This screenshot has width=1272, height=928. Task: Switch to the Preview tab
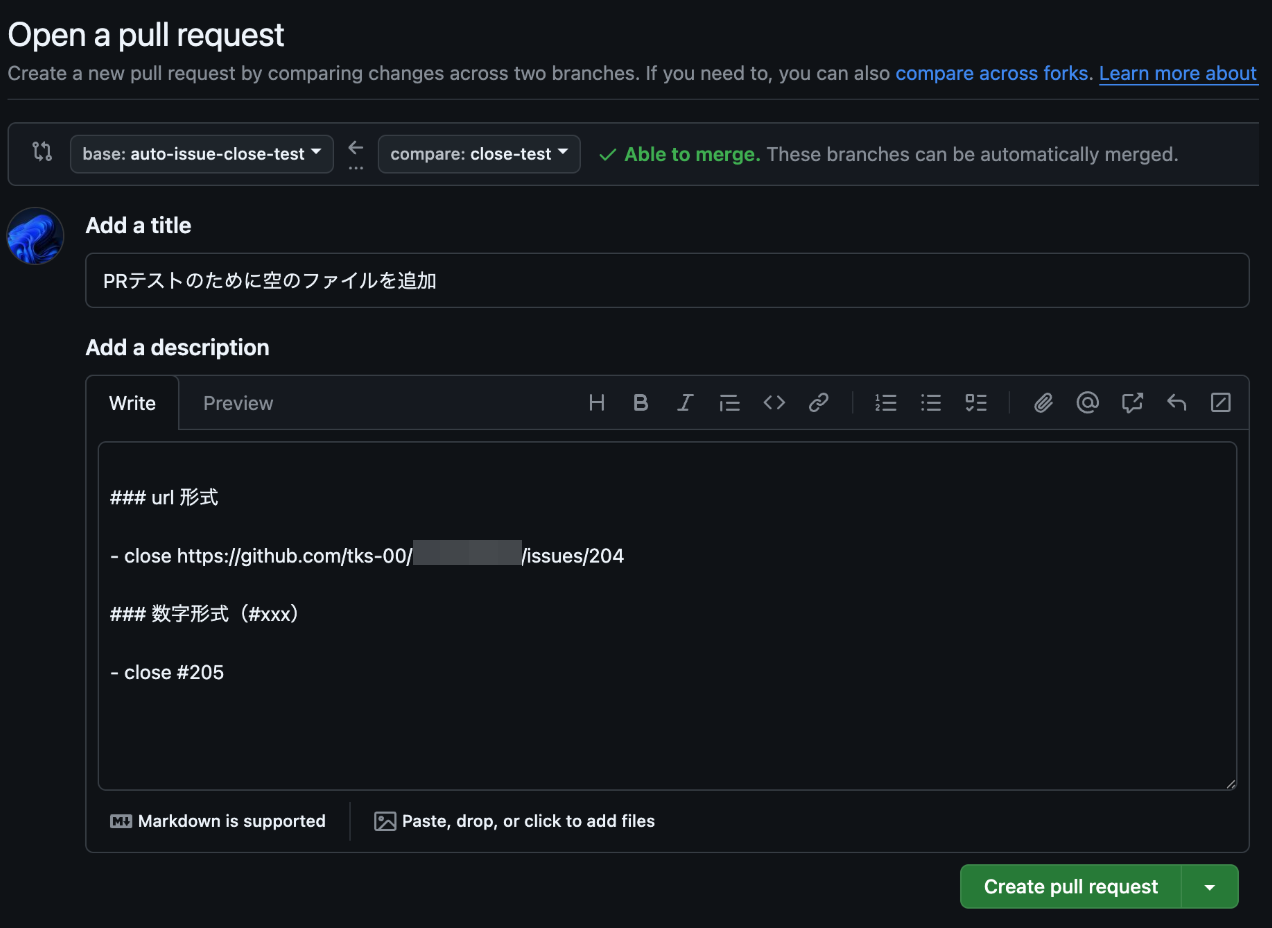click(238, 402)
